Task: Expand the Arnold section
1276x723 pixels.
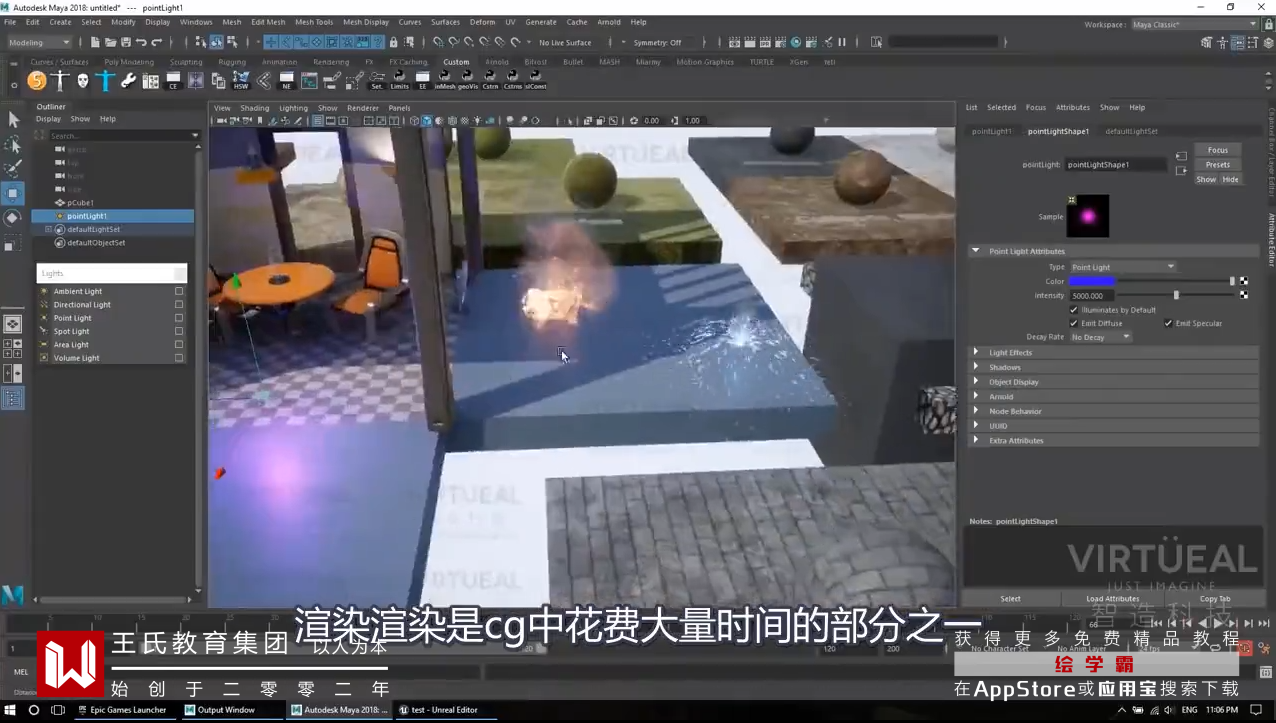Action: point(976,396)
